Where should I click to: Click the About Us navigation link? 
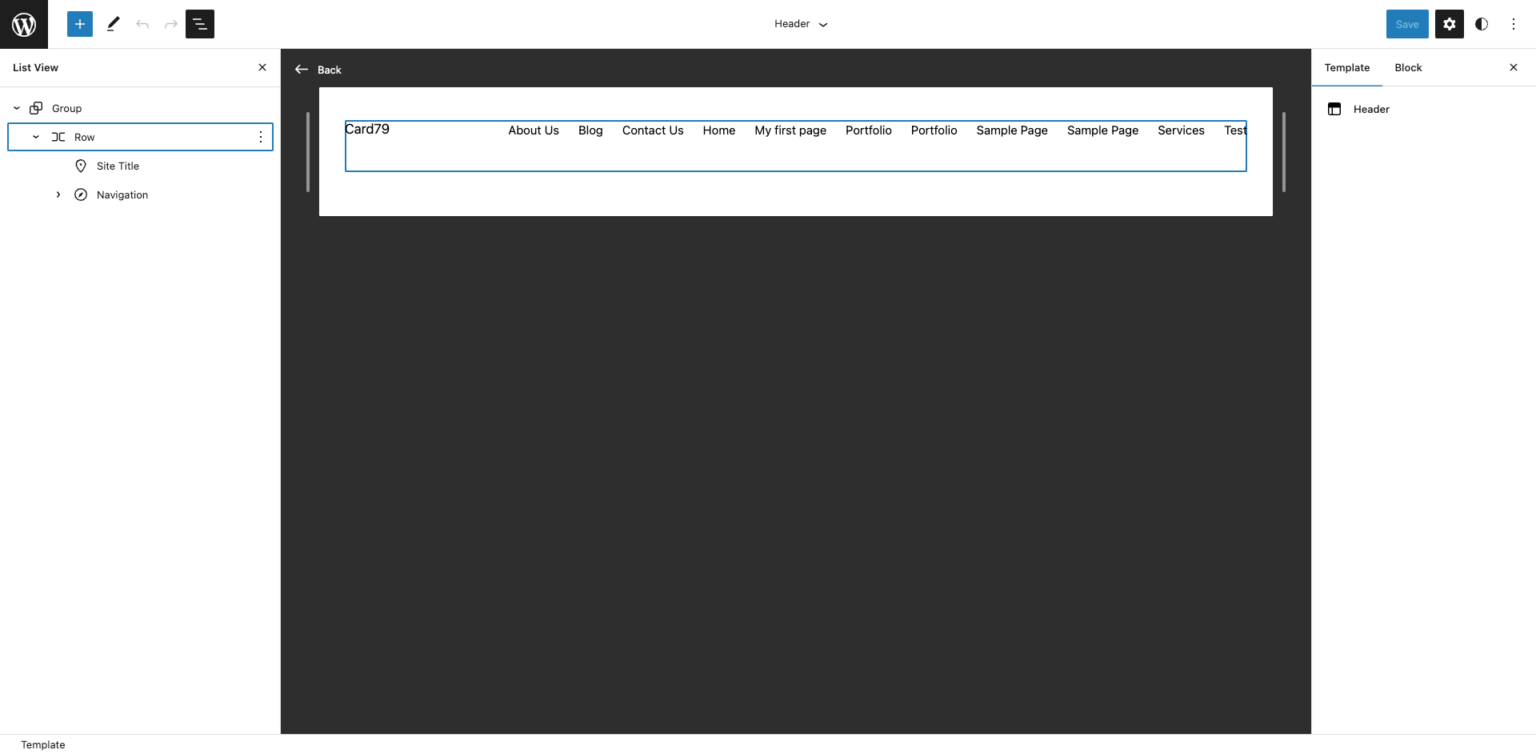[533, 130]
